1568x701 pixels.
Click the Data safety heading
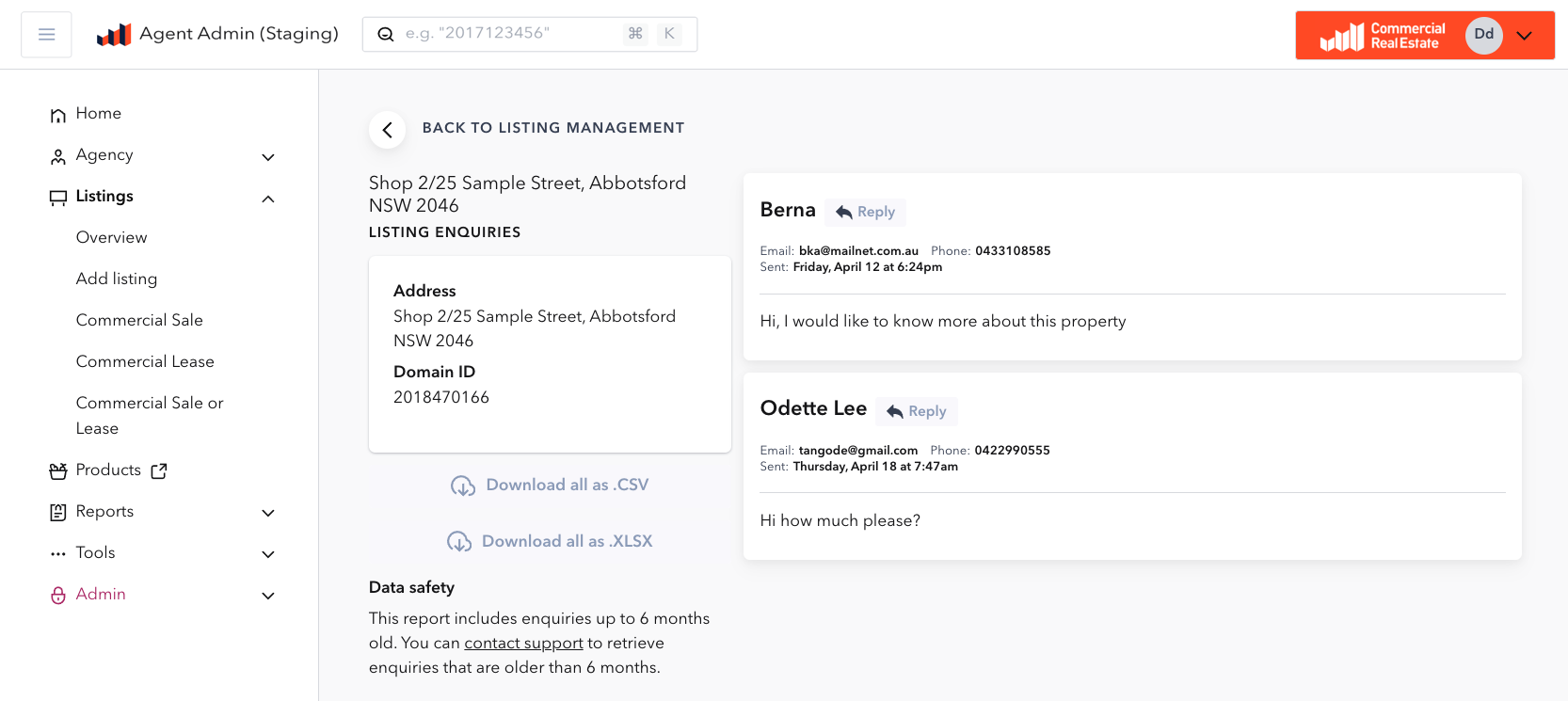[411, 587]
